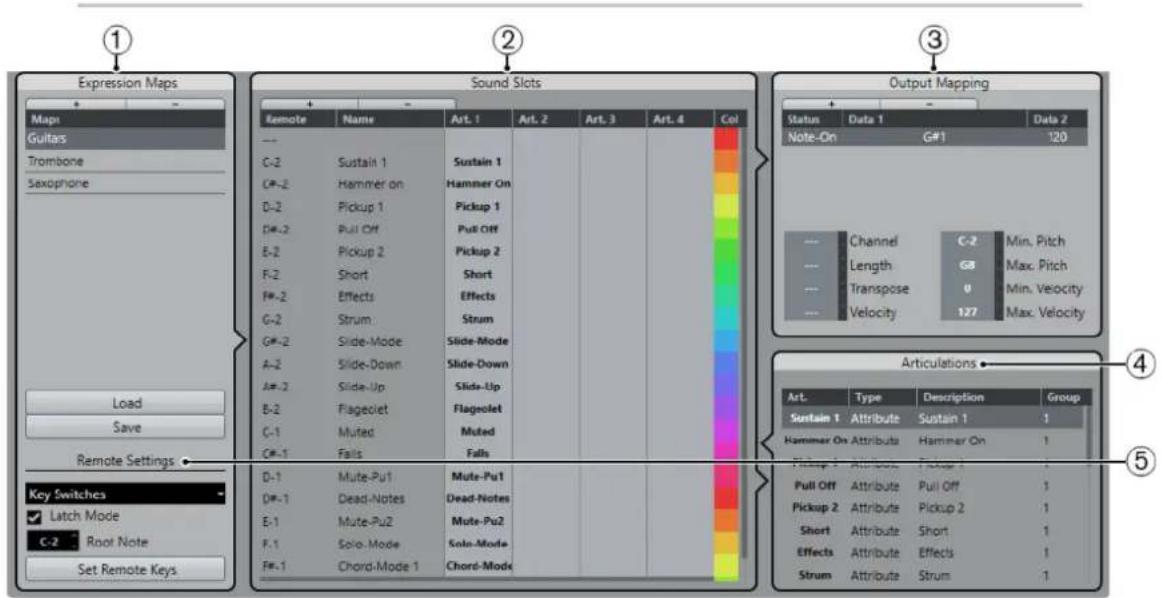1162x598 pixels.
Task: Click the Channel value field
Action: pyautogui.click(x=812, y=242)
